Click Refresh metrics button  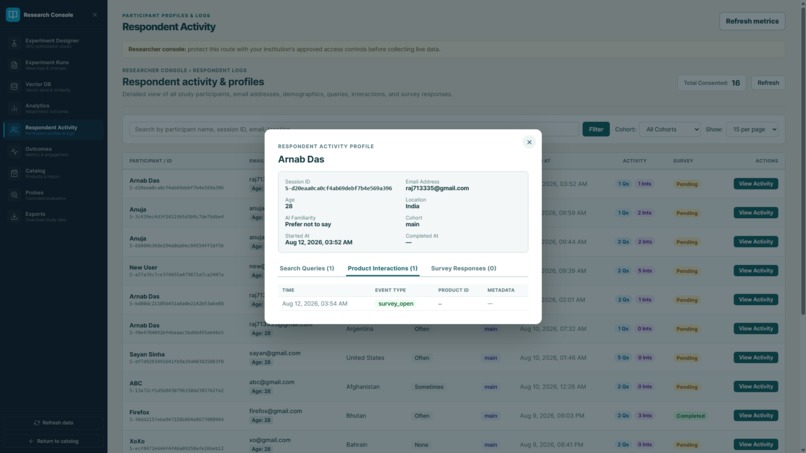click(752, 21)
